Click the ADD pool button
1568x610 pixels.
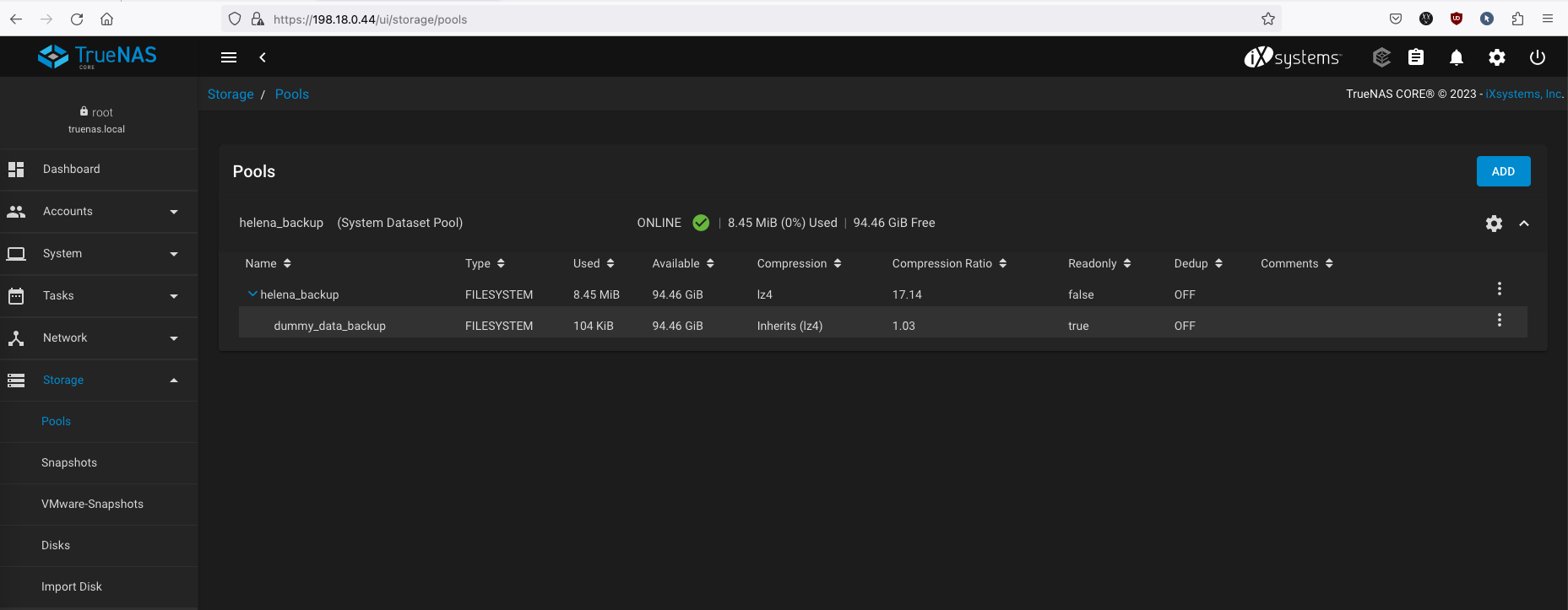(1502, 171)
